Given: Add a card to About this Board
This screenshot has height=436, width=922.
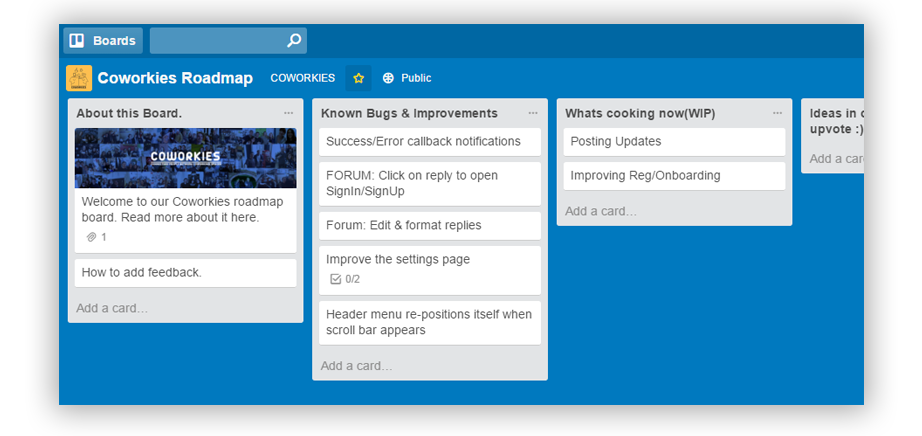Looking at the screenshot, I should (112, 308).
